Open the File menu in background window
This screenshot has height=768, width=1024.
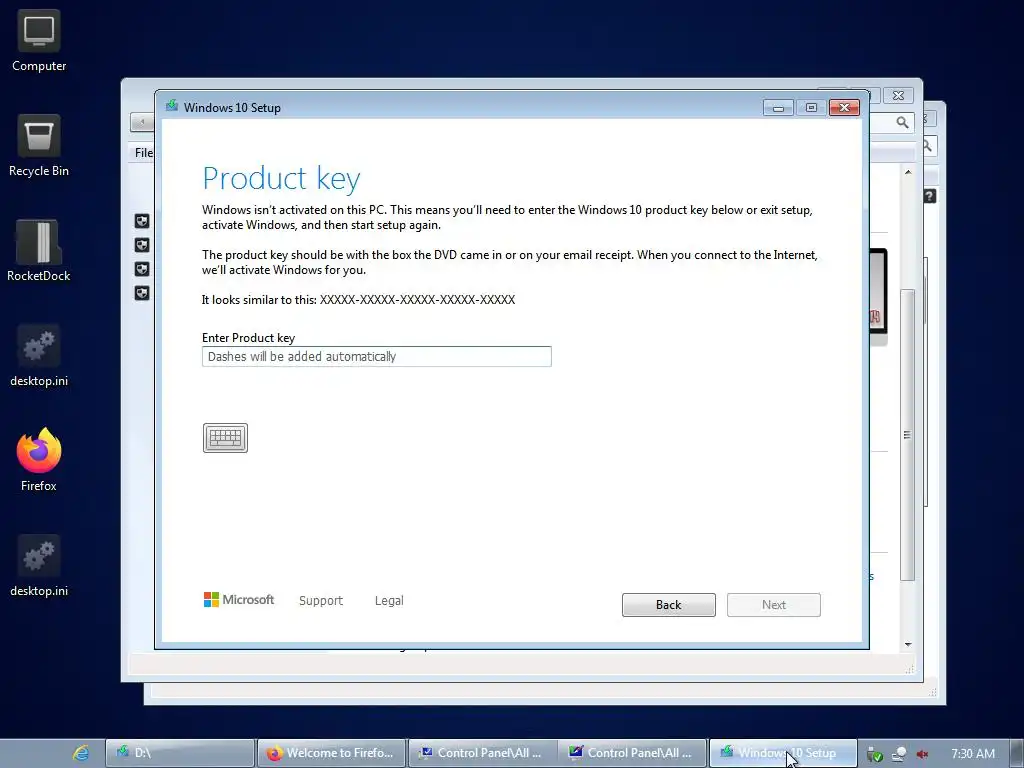pyautogui.click(x=144, y=153)
